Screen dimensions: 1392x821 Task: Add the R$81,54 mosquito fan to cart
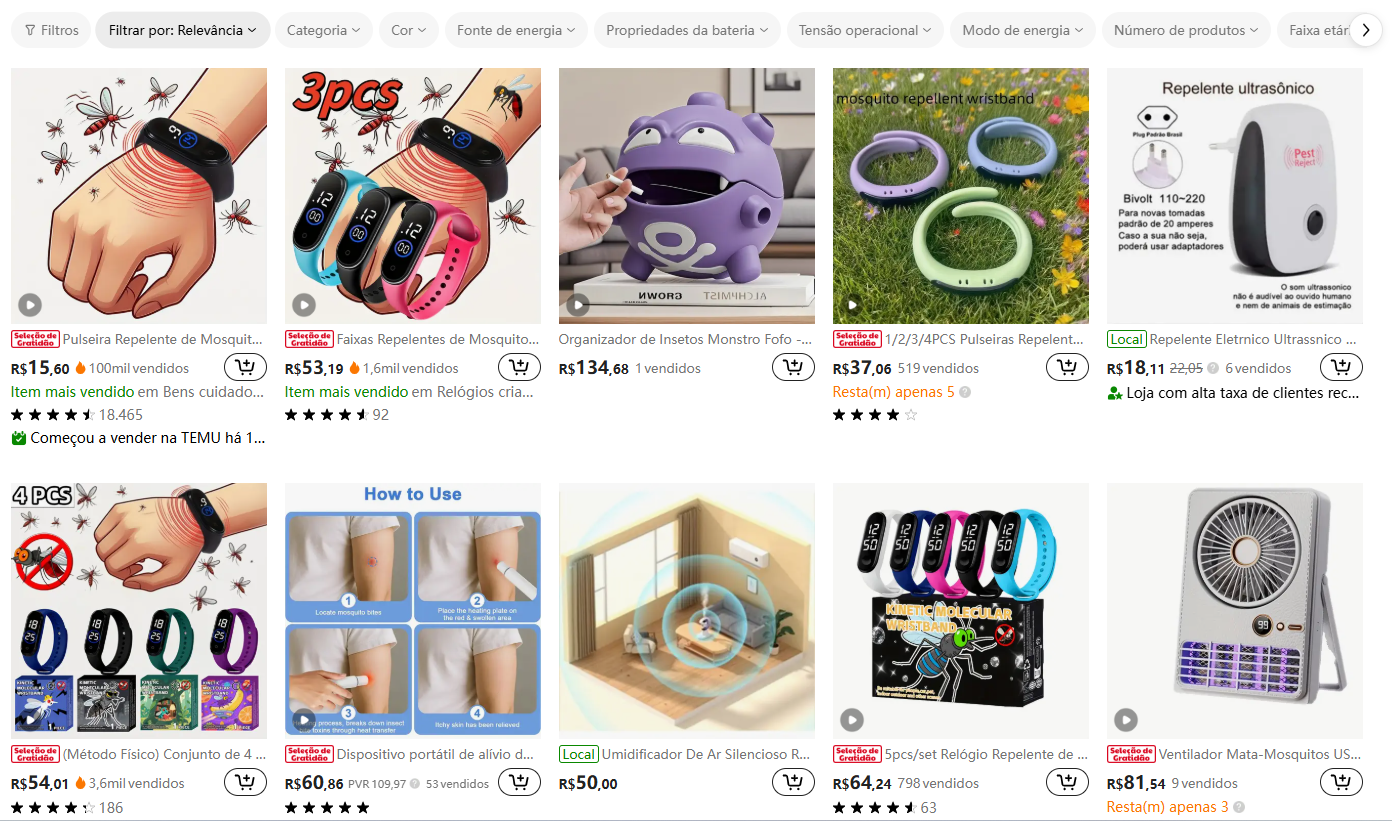(1341, 782)
